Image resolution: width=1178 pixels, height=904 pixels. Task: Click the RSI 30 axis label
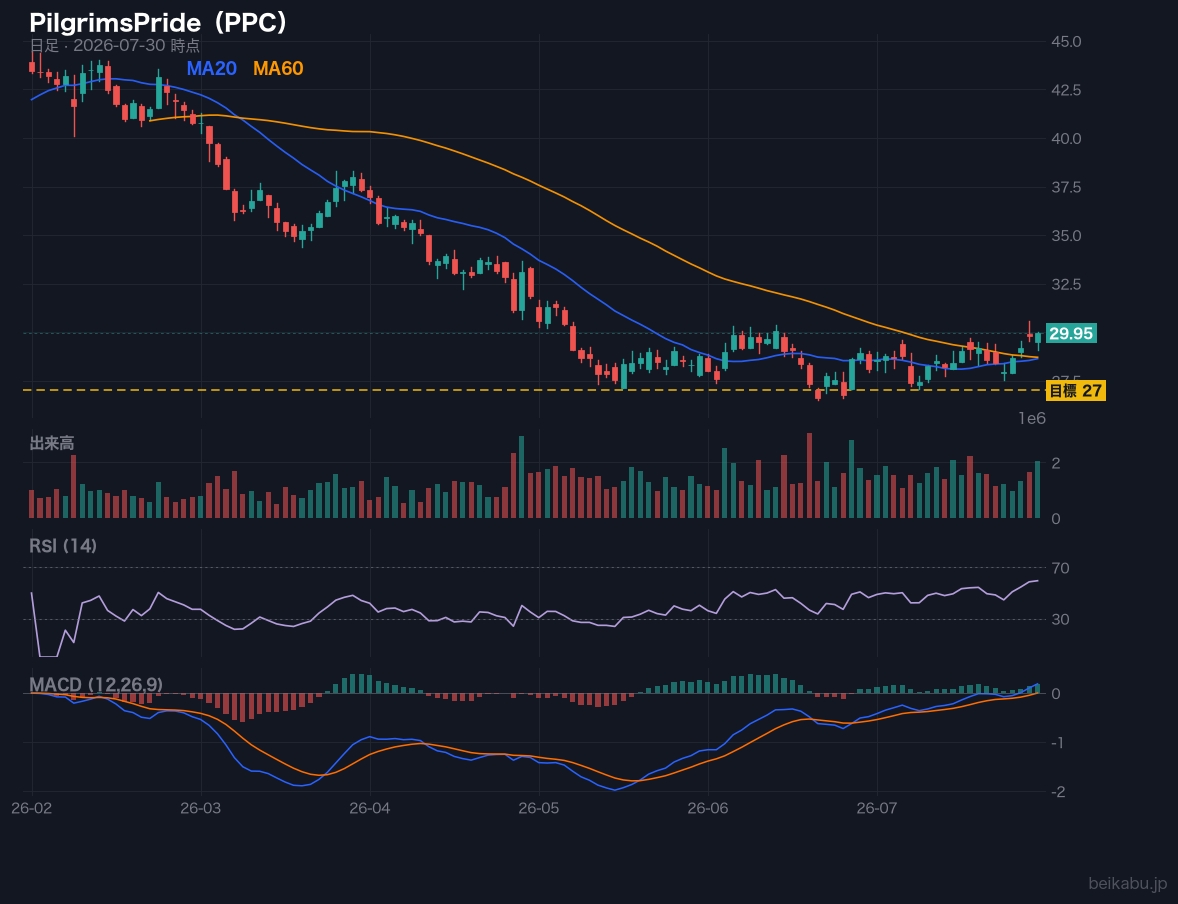tap(1060, 619)
